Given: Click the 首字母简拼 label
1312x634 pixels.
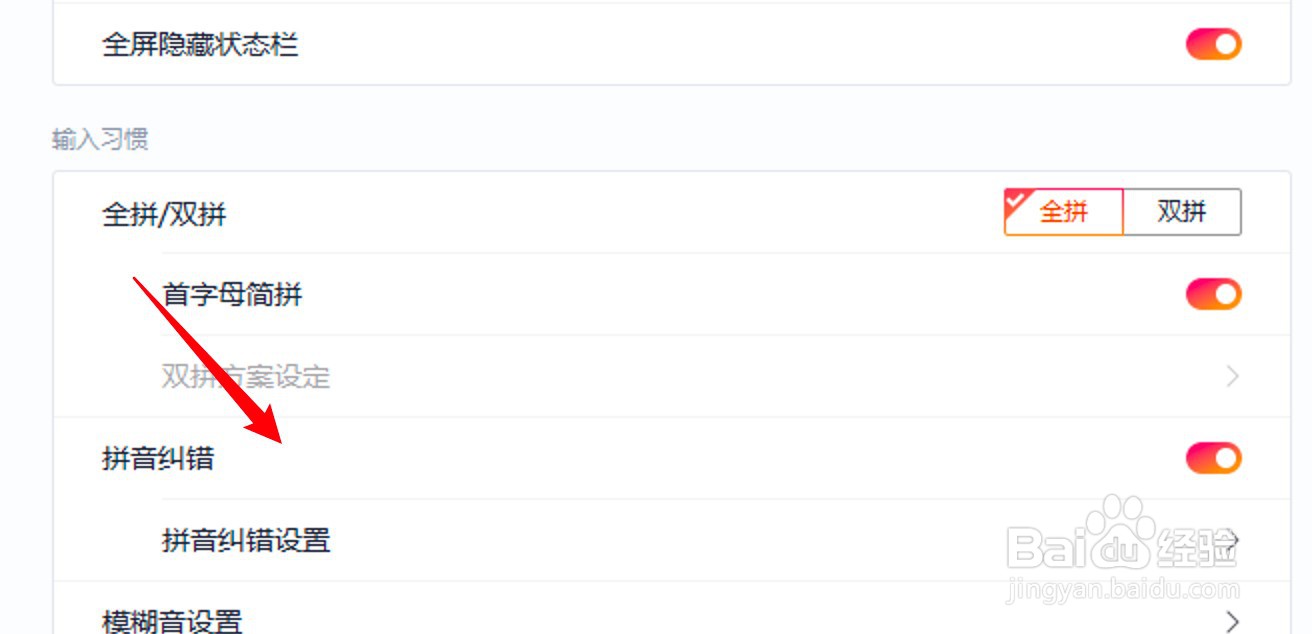Looking at the screenshot, I should coord(232,295).
